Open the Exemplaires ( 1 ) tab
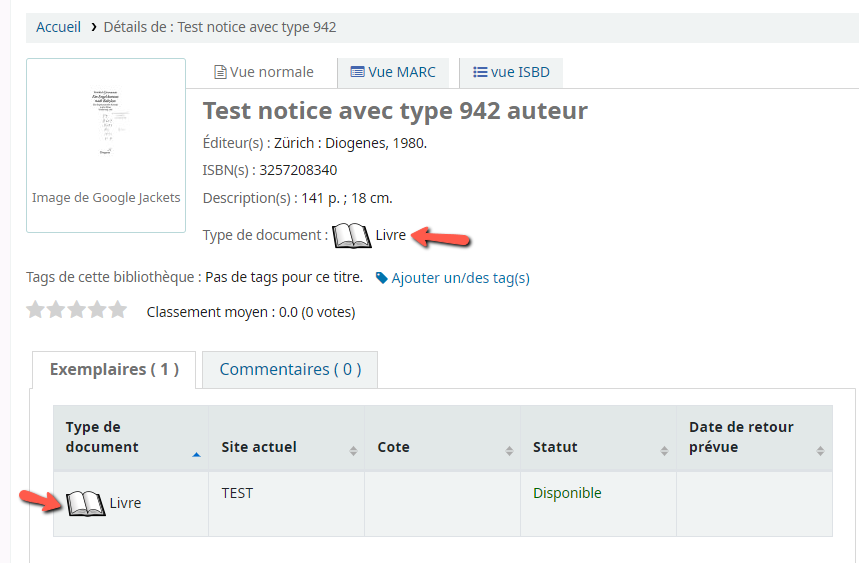 [x=114, y=369]
